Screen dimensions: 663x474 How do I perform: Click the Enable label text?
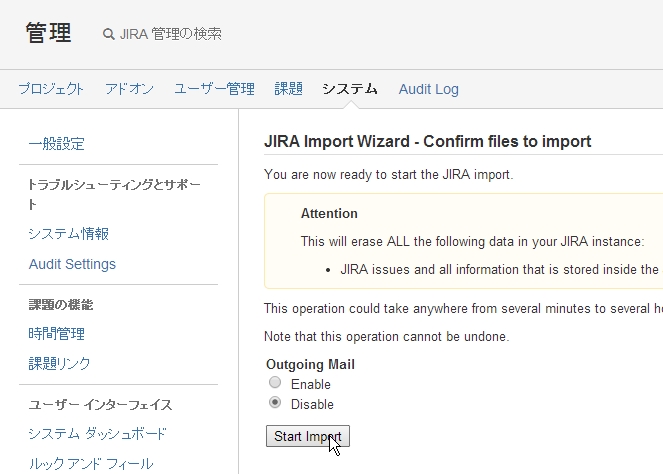click(310, 384)
